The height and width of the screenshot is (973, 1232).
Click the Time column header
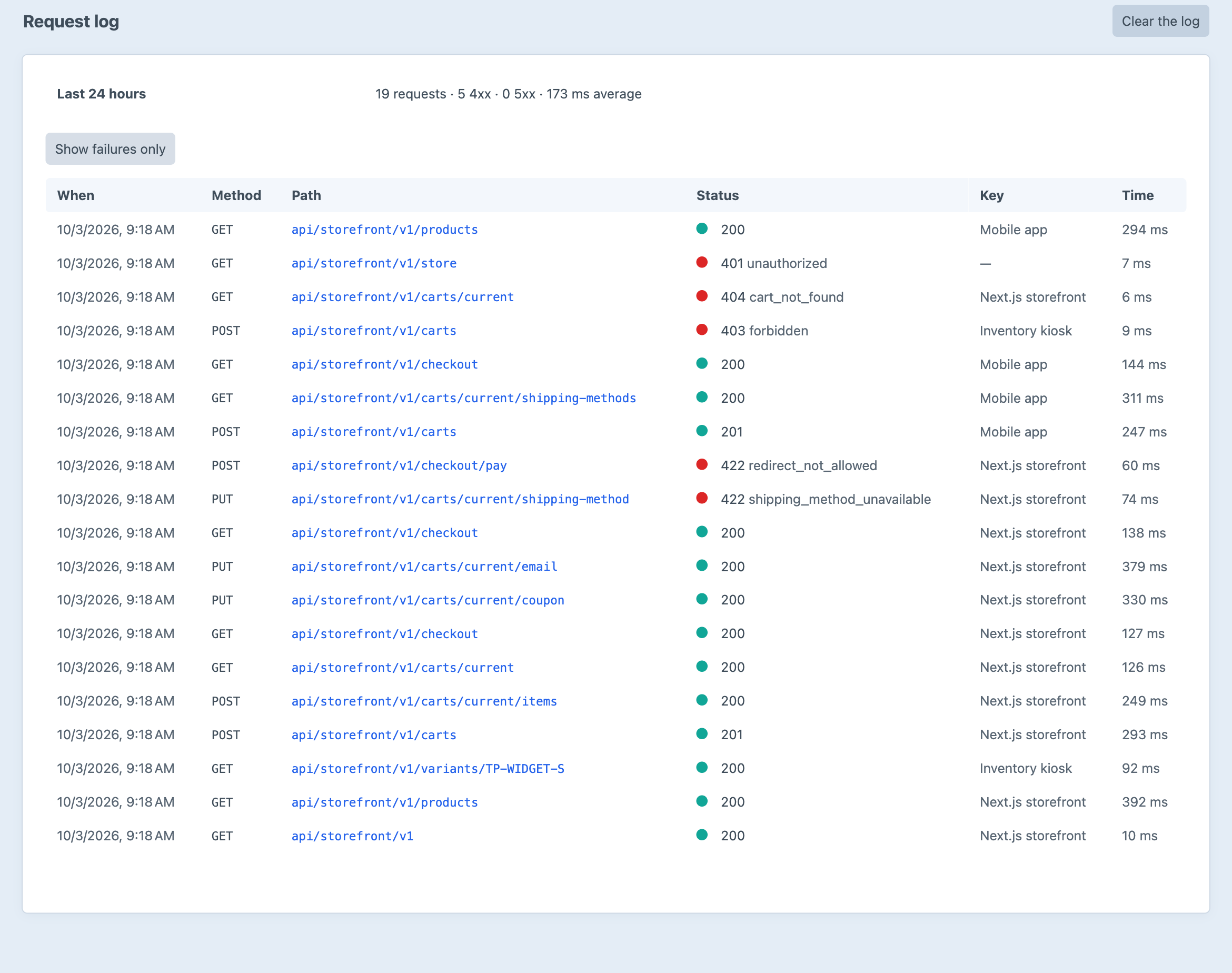click(x=1137, y=195)
